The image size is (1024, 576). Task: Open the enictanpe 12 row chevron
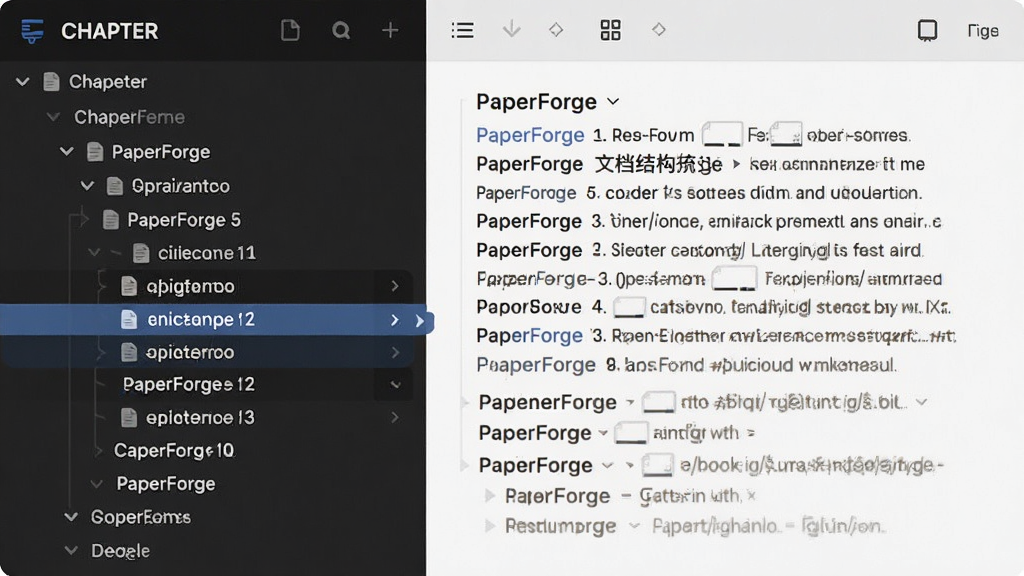pyautogui.click(x=394, y=319)
